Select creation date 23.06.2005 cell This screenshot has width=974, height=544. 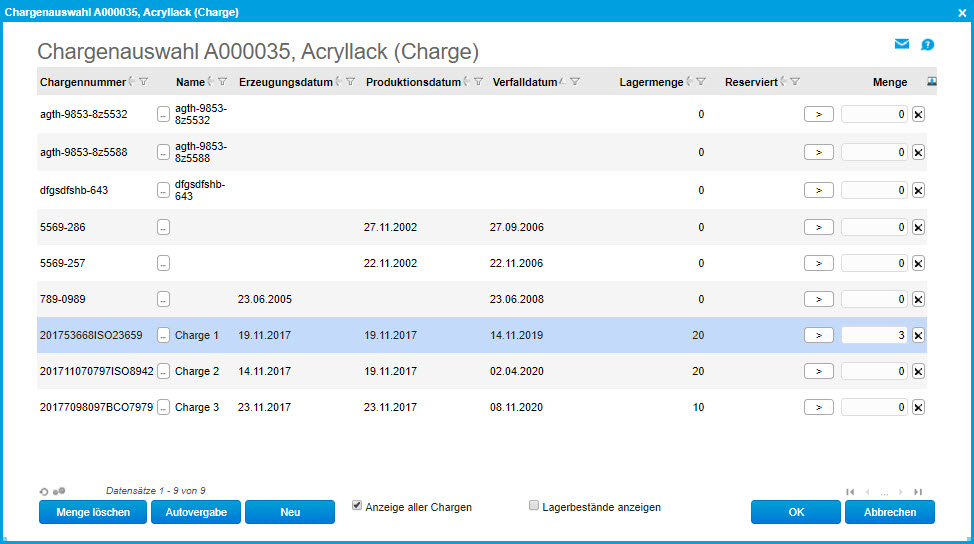(x=265, y=299)
